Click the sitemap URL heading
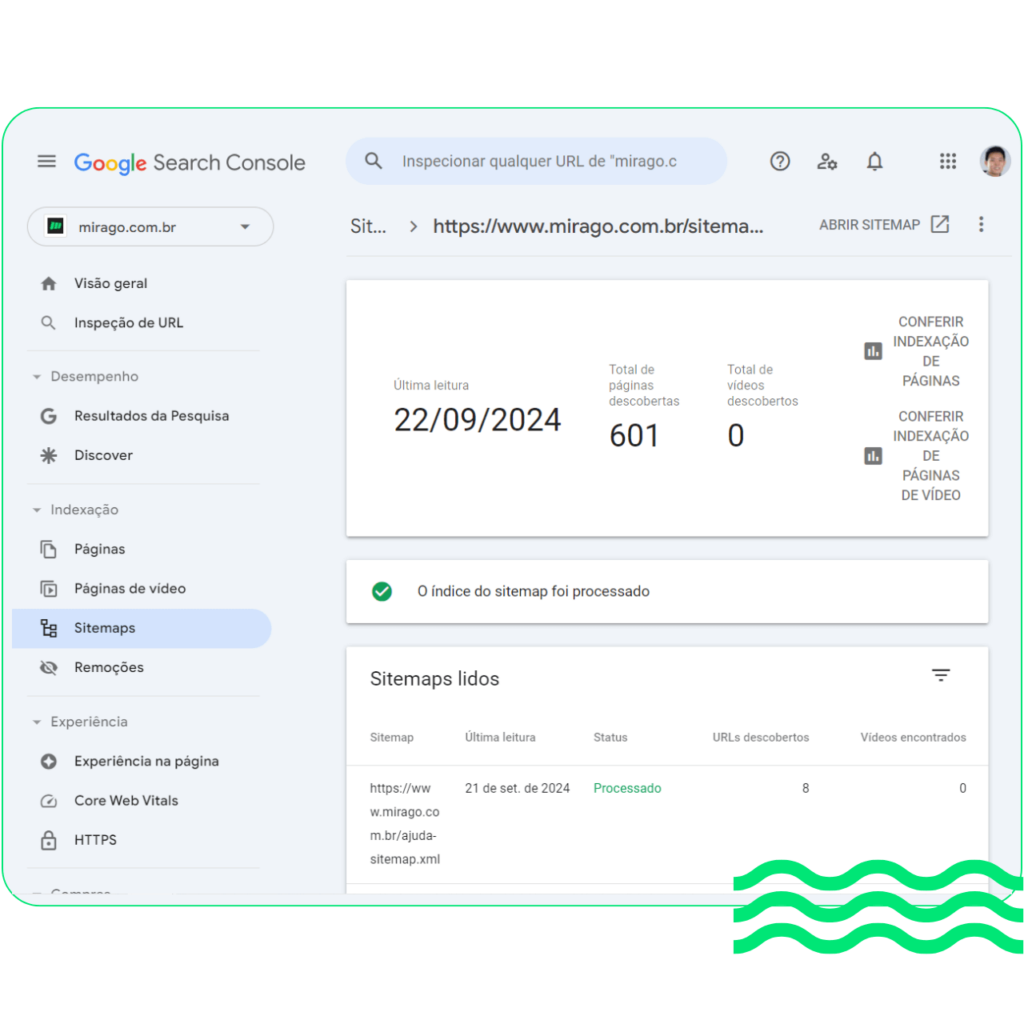The width and height of the screenshot is (1024, 1024). pos(598,226)
